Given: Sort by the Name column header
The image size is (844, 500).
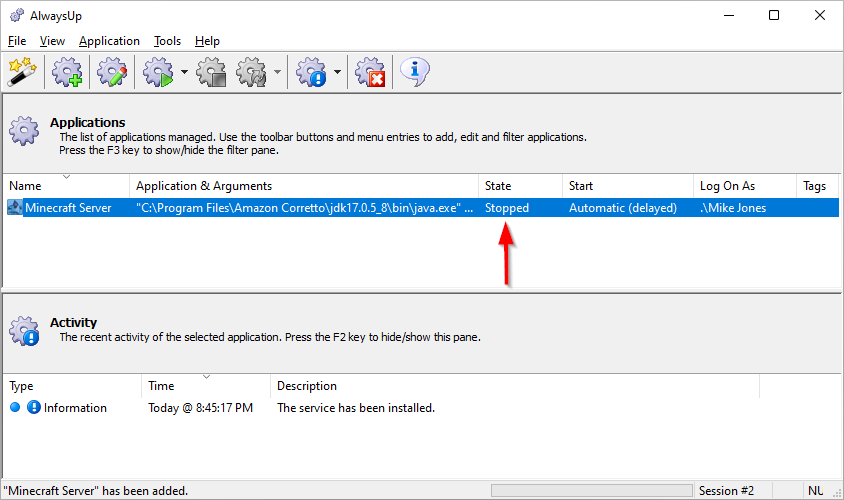Looking at the screenshot, I should (66, 186).
